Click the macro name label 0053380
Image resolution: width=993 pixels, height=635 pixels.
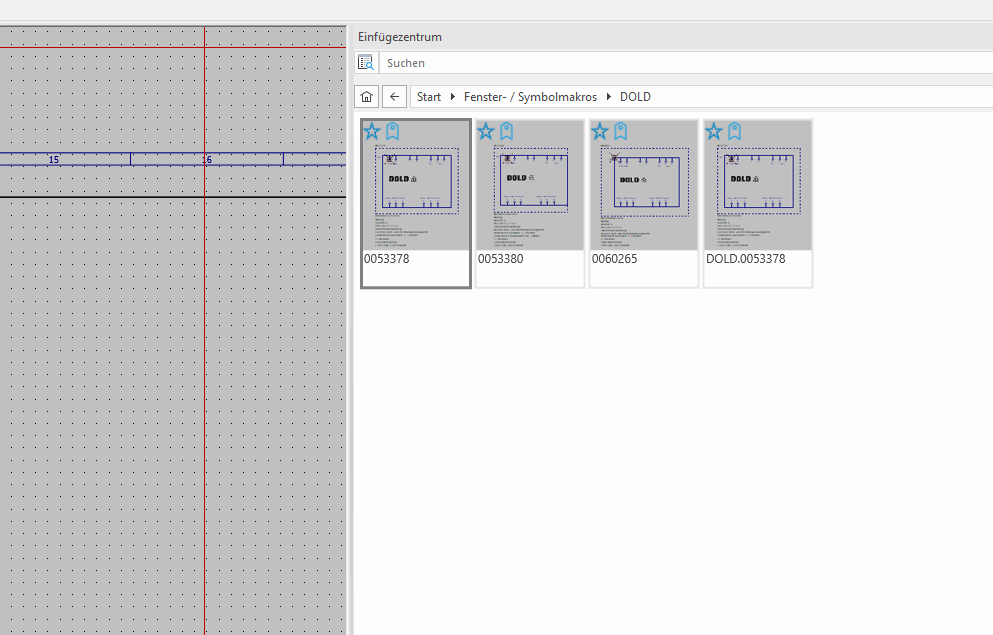(500, 259)
